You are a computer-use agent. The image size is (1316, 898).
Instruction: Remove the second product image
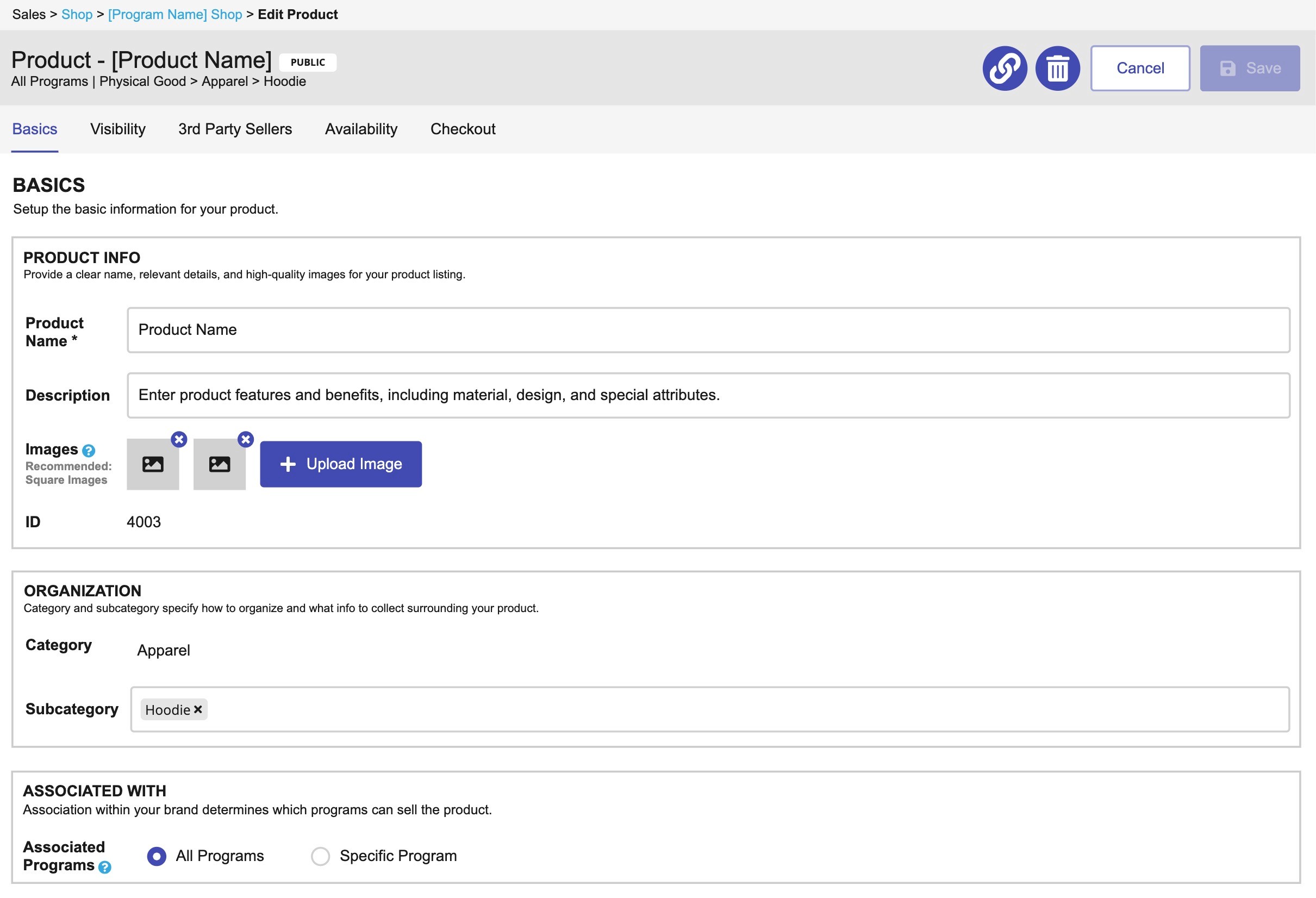pyautogui.click(x=246, y=439)
